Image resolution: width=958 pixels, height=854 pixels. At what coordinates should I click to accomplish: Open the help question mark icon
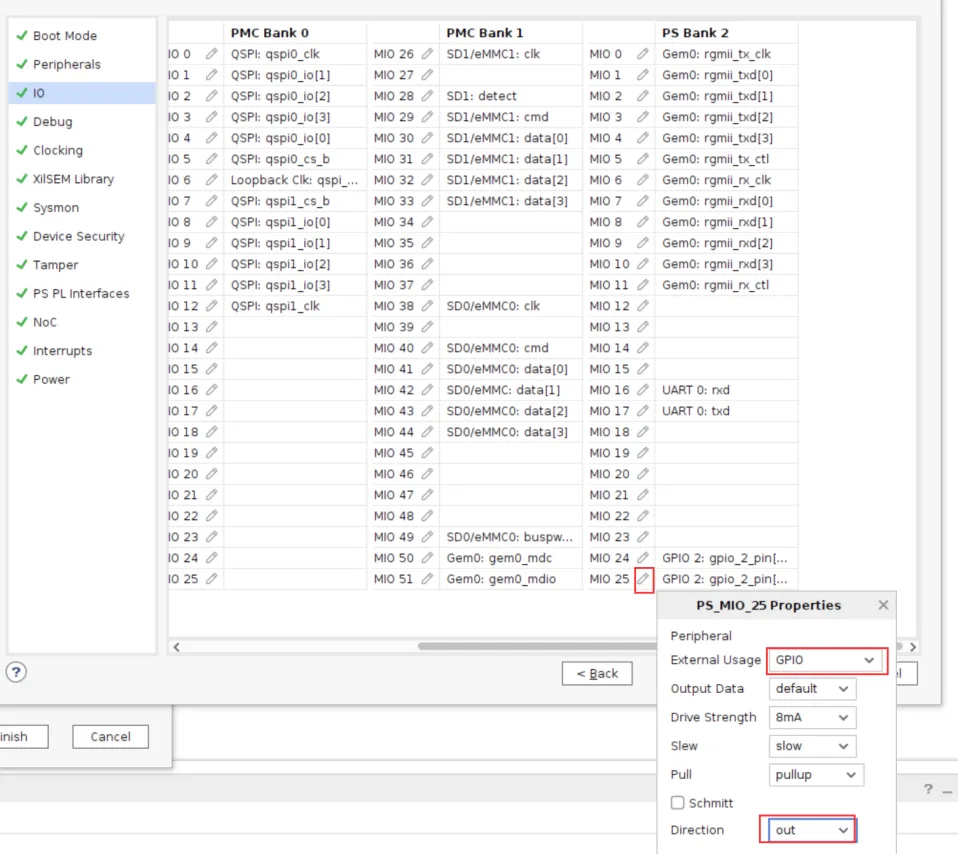tap(16, 671)
